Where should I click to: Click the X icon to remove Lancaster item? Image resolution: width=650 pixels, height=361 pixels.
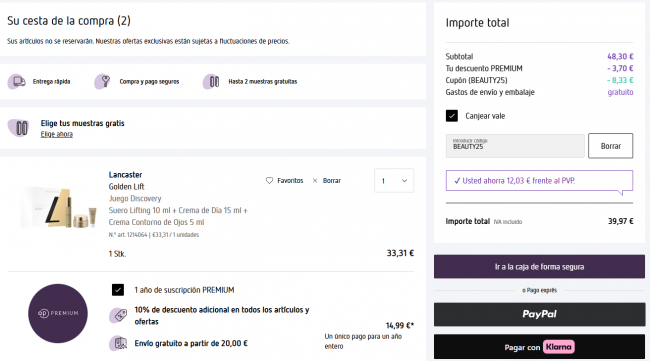click(315, 181)
